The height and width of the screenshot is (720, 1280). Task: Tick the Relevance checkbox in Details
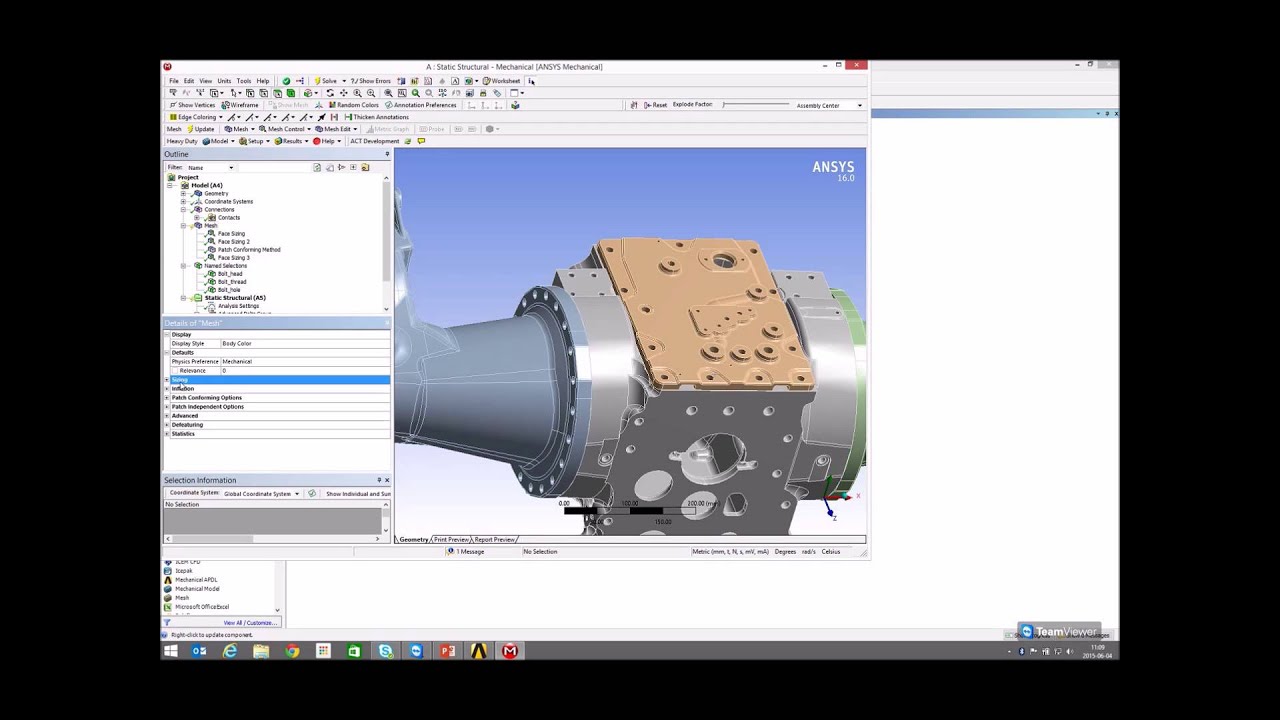point(174,371)
